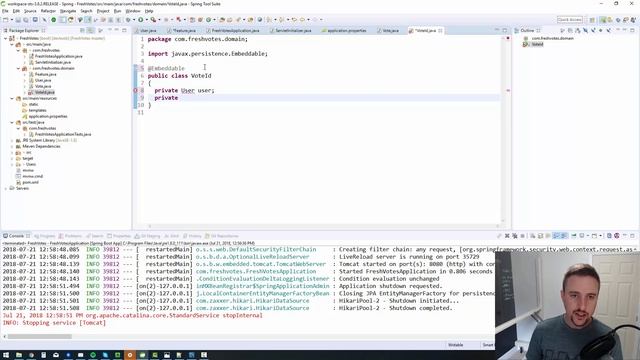Click Remove Launch icon in Console toolbar
The height and width of the screenshot is (360, 640).
(507, 236)
